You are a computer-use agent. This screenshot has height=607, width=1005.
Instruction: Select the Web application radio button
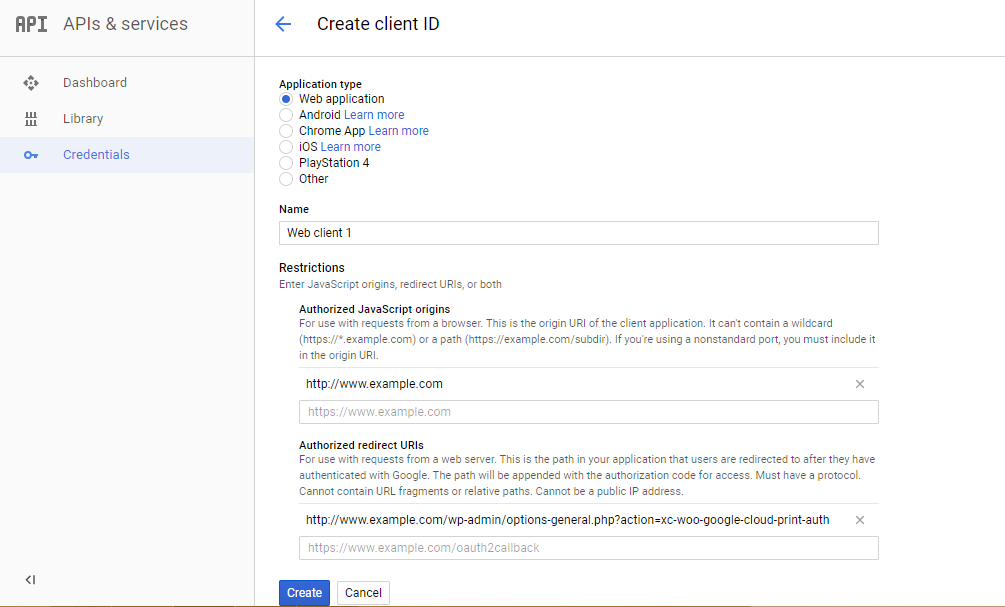pos(286,99)
